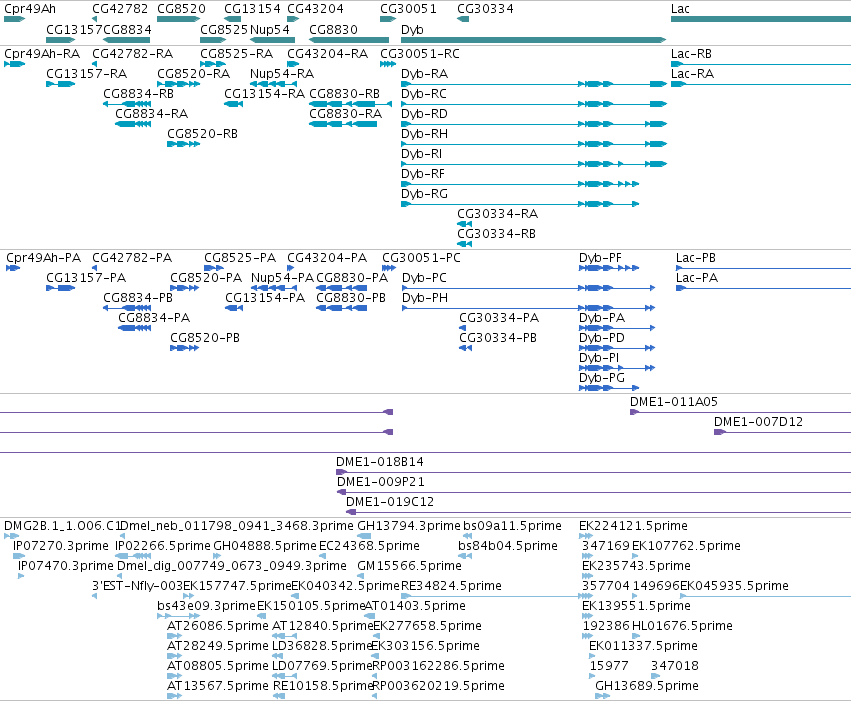Select the CG42782 gene label

(x=120, y=9)
